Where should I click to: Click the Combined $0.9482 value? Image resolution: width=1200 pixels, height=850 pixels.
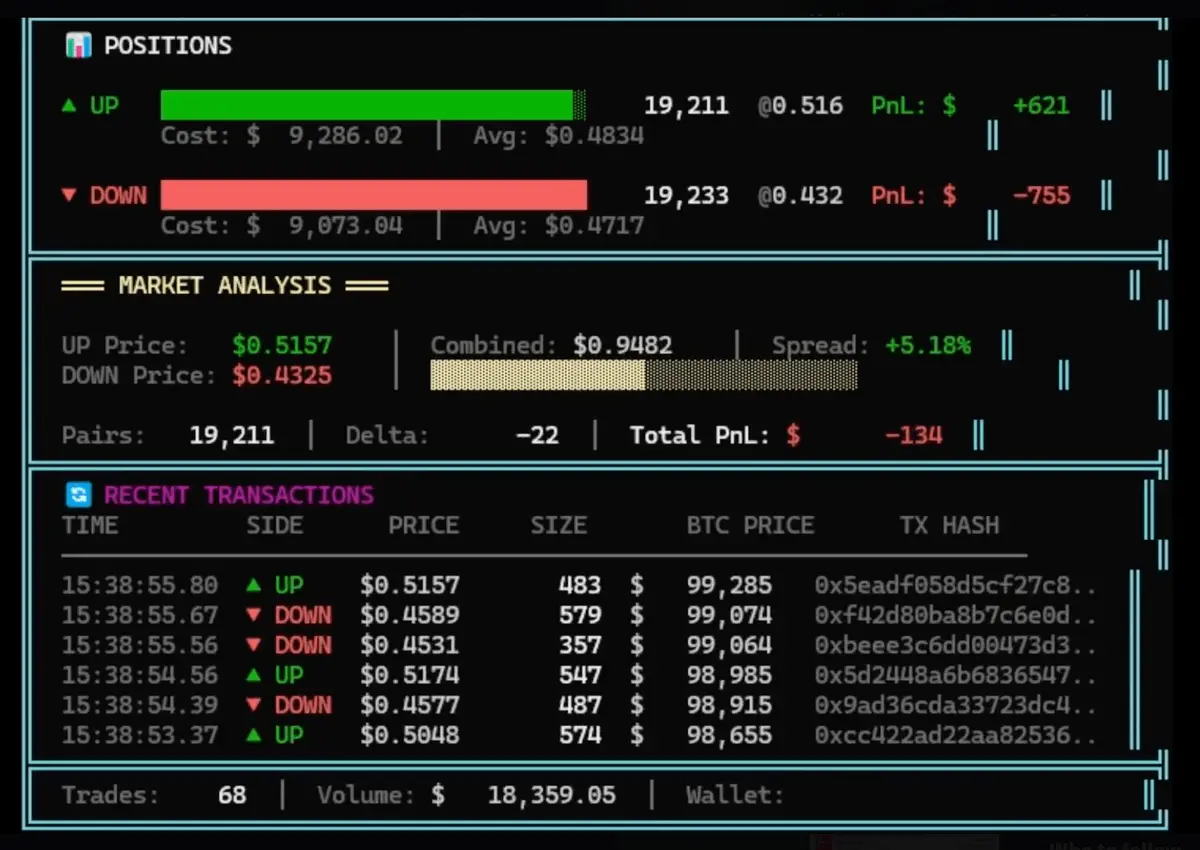coord(623,346)
